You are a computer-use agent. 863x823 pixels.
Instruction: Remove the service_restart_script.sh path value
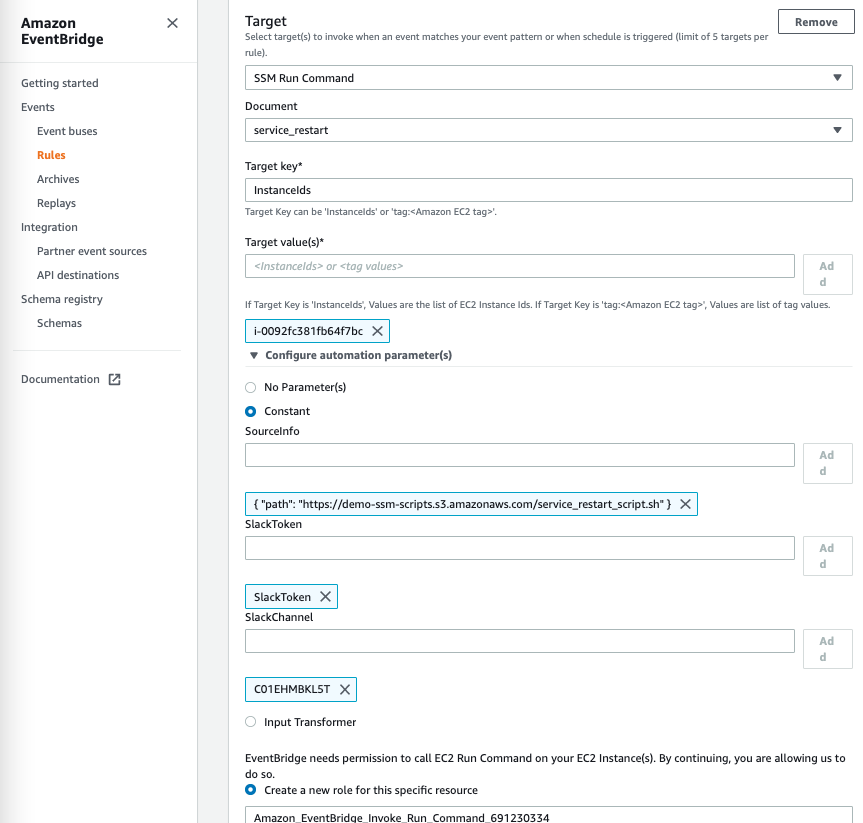tap(685, 504)
